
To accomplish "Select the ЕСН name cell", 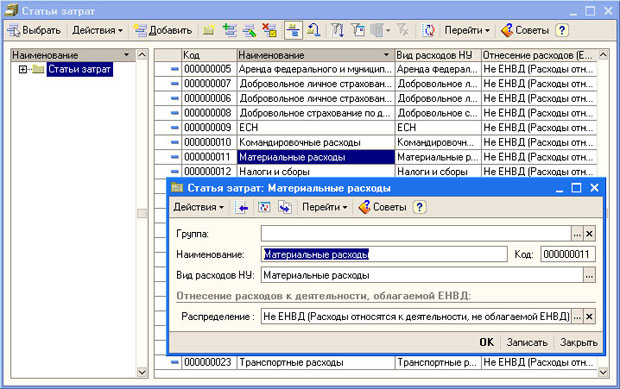I will point(316,128).
